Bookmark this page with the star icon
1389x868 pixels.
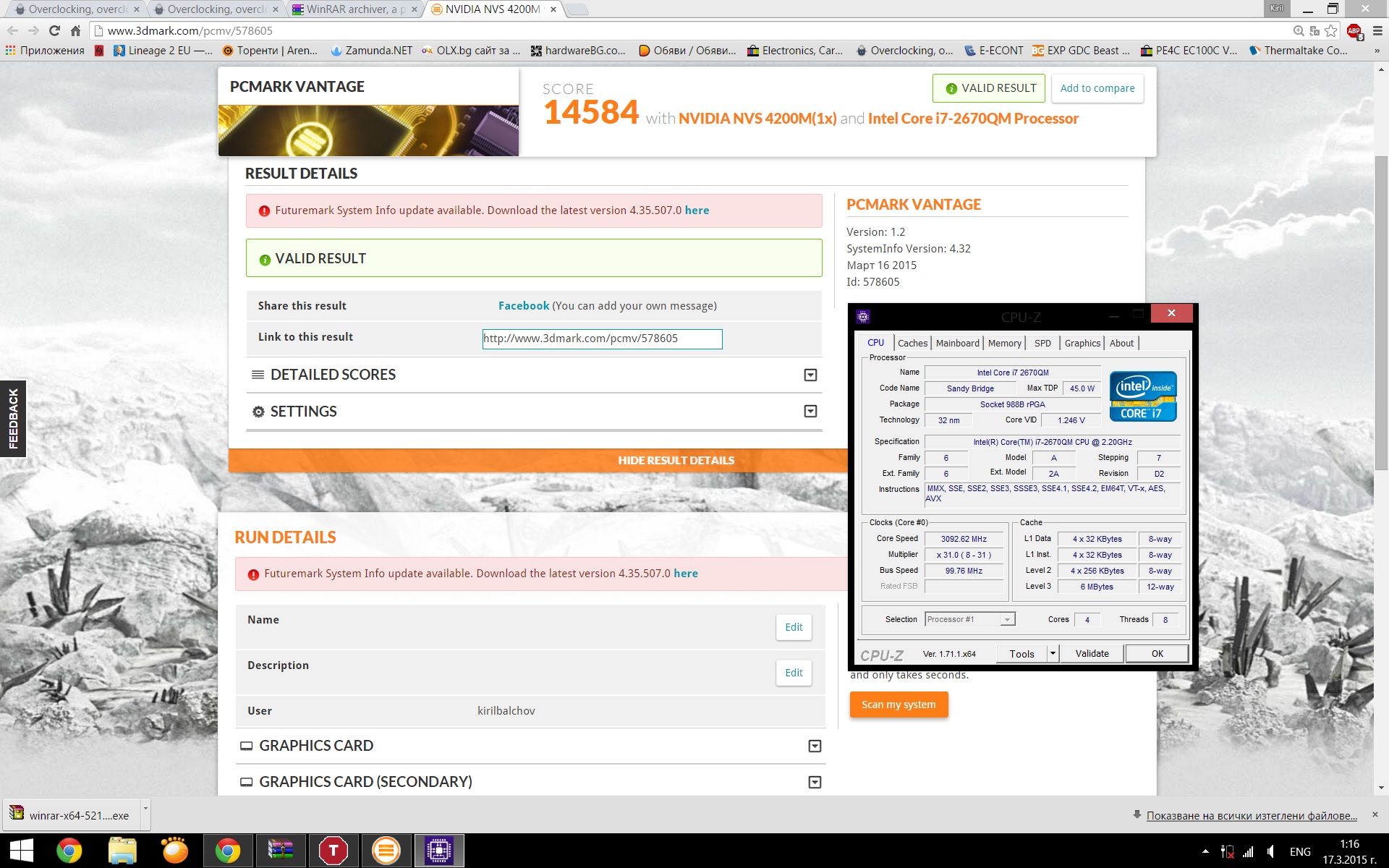coord(1331,30)
